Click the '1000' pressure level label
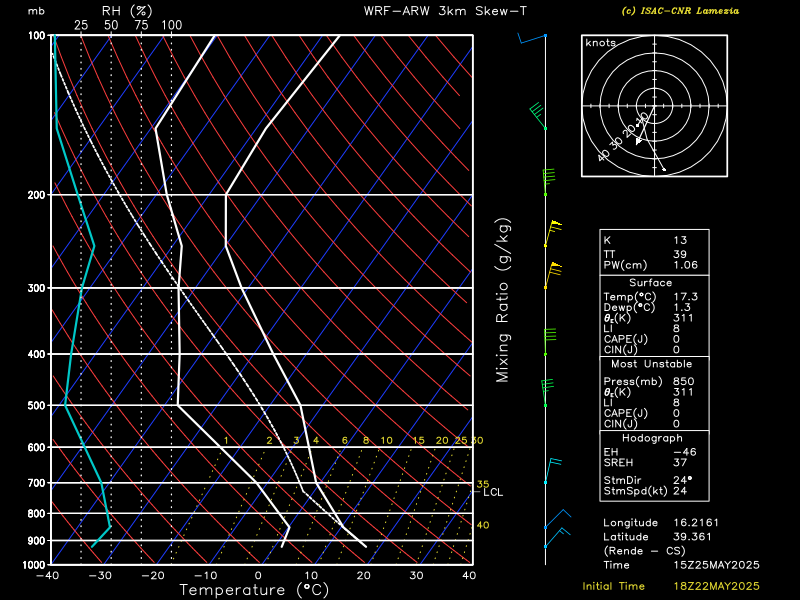The width and height of the screenshot is (800, 600). coord(34,565)
